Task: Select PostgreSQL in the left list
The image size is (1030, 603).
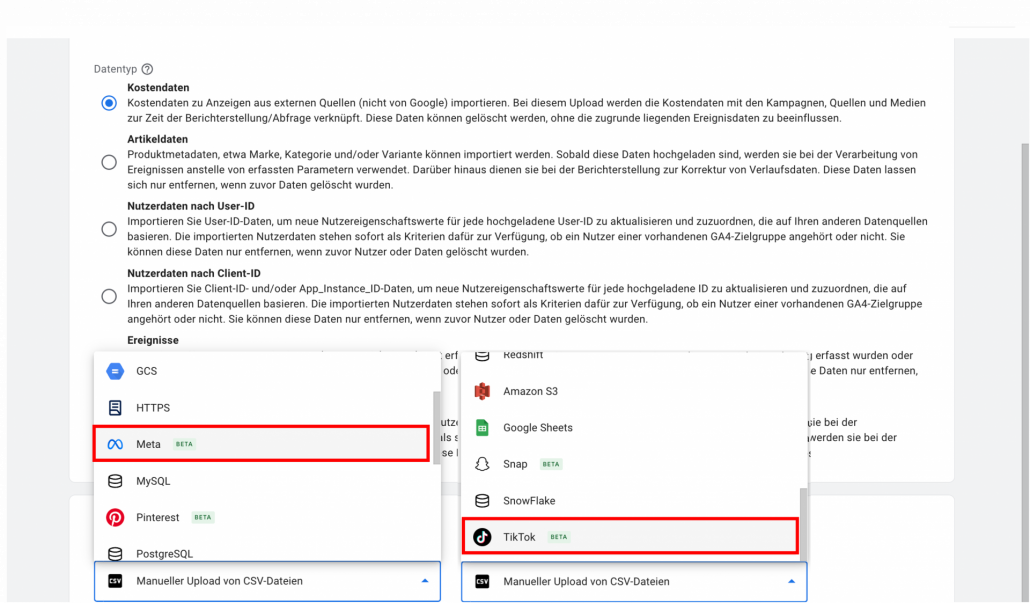Action: [165, 553]
